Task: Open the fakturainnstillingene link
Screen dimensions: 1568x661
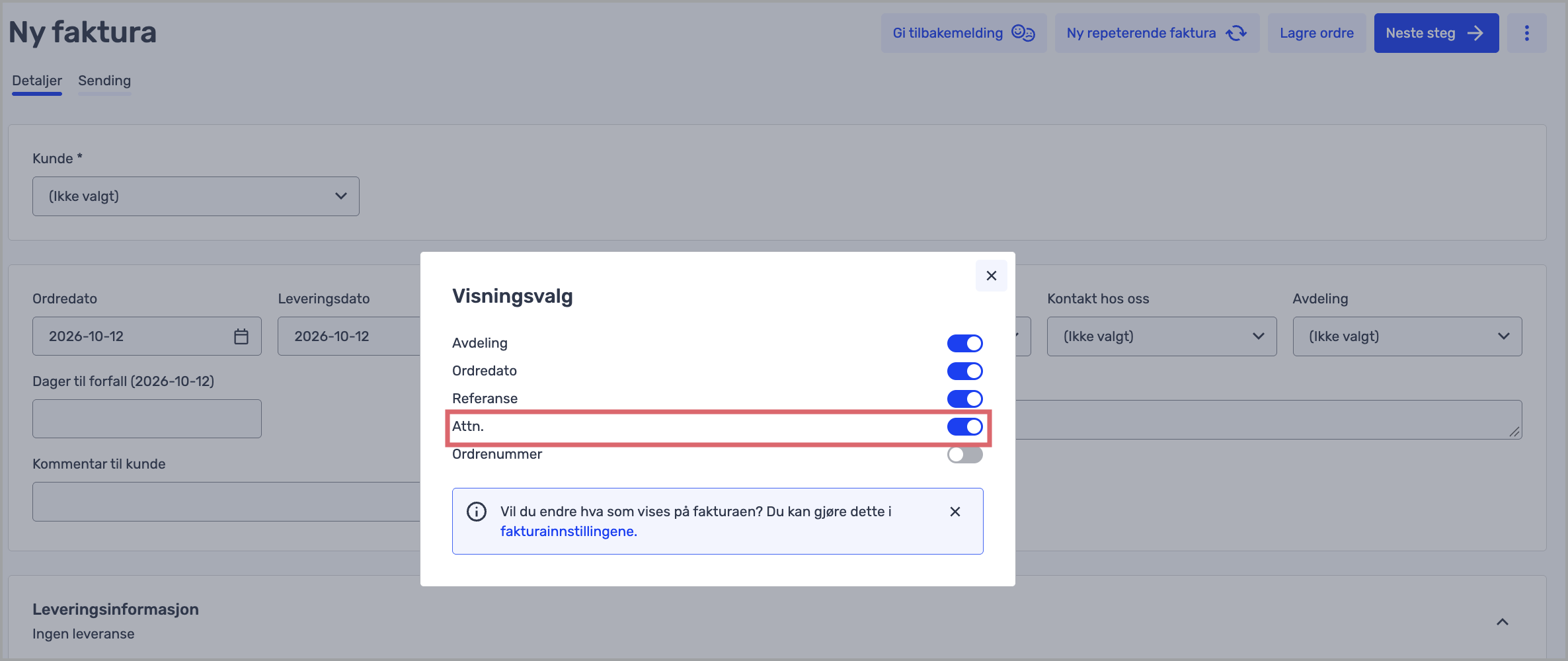Action: [568, 531]
